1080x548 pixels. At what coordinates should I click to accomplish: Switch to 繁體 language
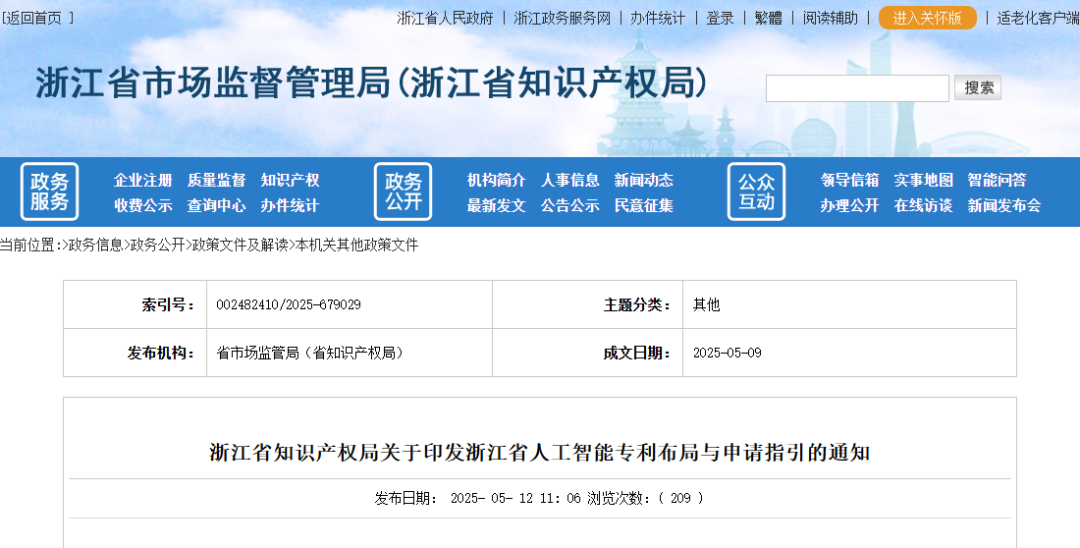pos(768,18)
